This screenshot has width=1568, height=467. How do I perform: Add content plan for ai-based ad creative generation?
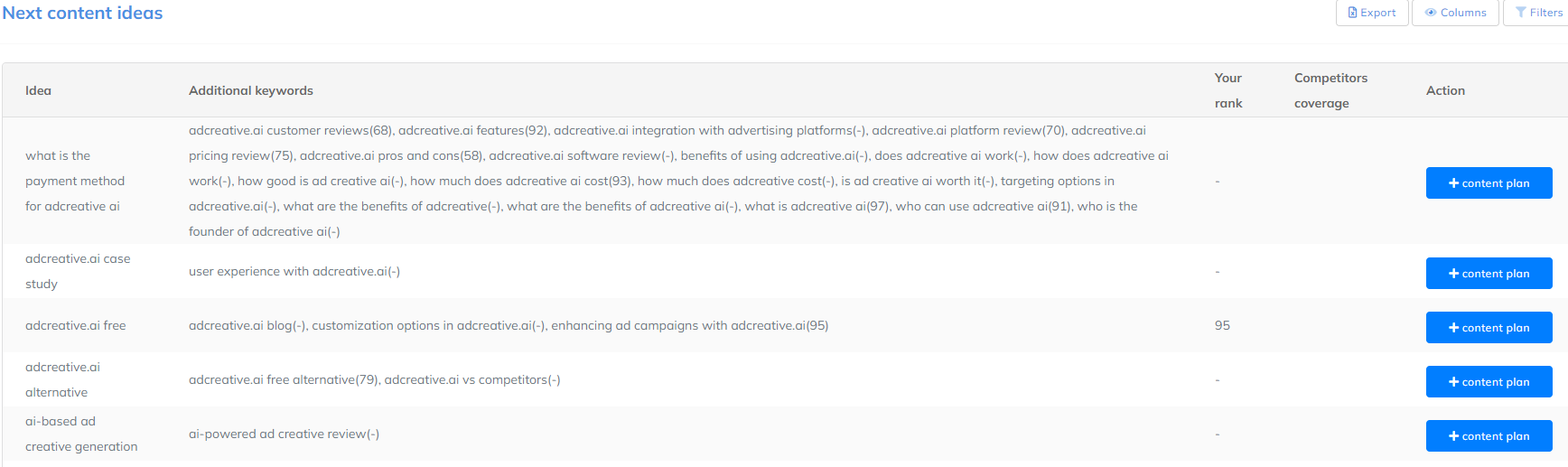point(1489,435)
